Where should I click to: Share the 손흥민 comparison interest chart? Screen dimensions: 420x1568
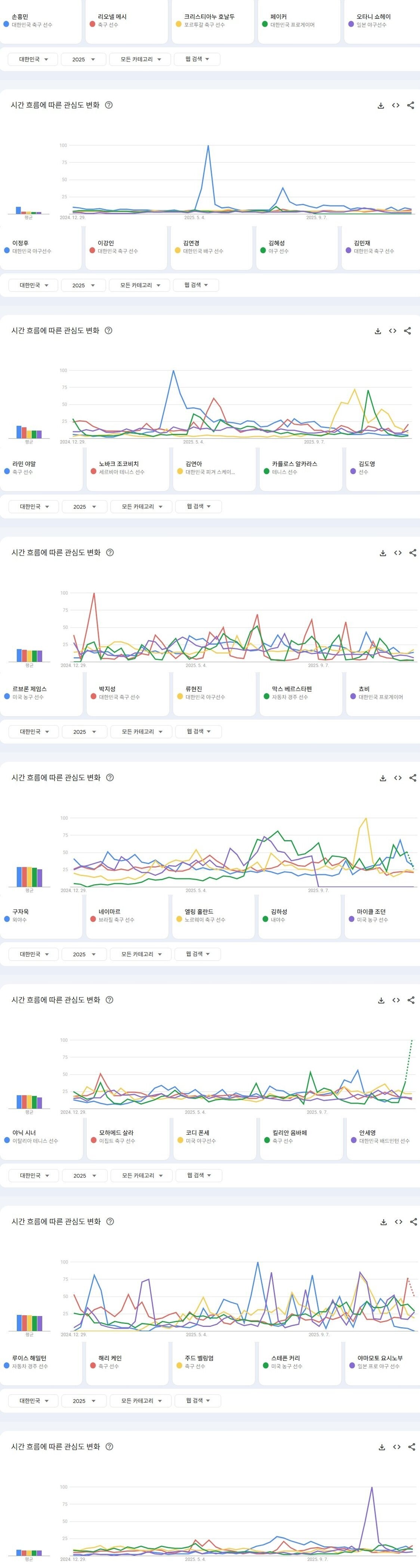coord(411,105)
